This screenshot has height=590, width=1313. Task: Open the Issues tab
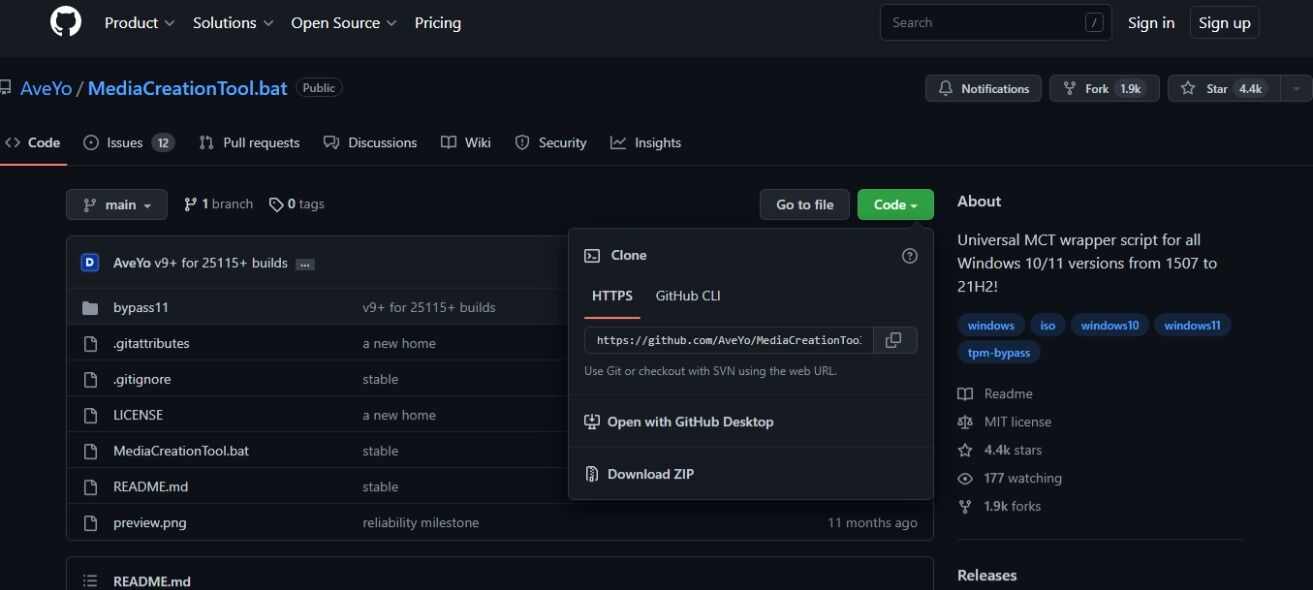coord(128,143)
